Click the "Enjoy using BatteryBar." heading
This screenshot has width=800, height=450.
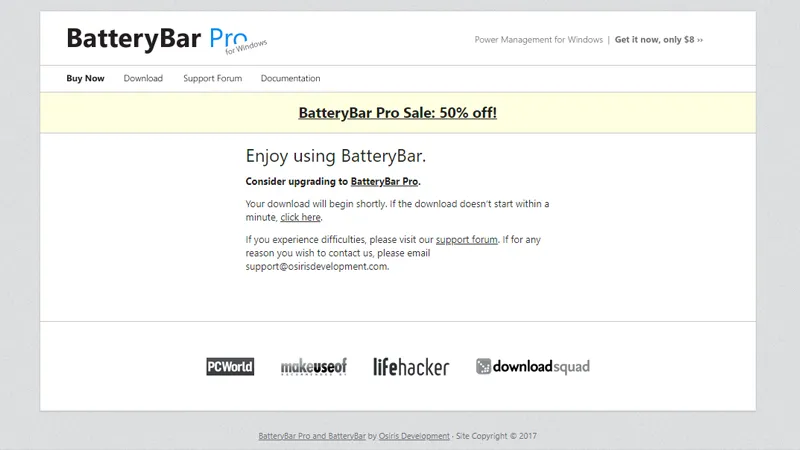coord(336,156)
